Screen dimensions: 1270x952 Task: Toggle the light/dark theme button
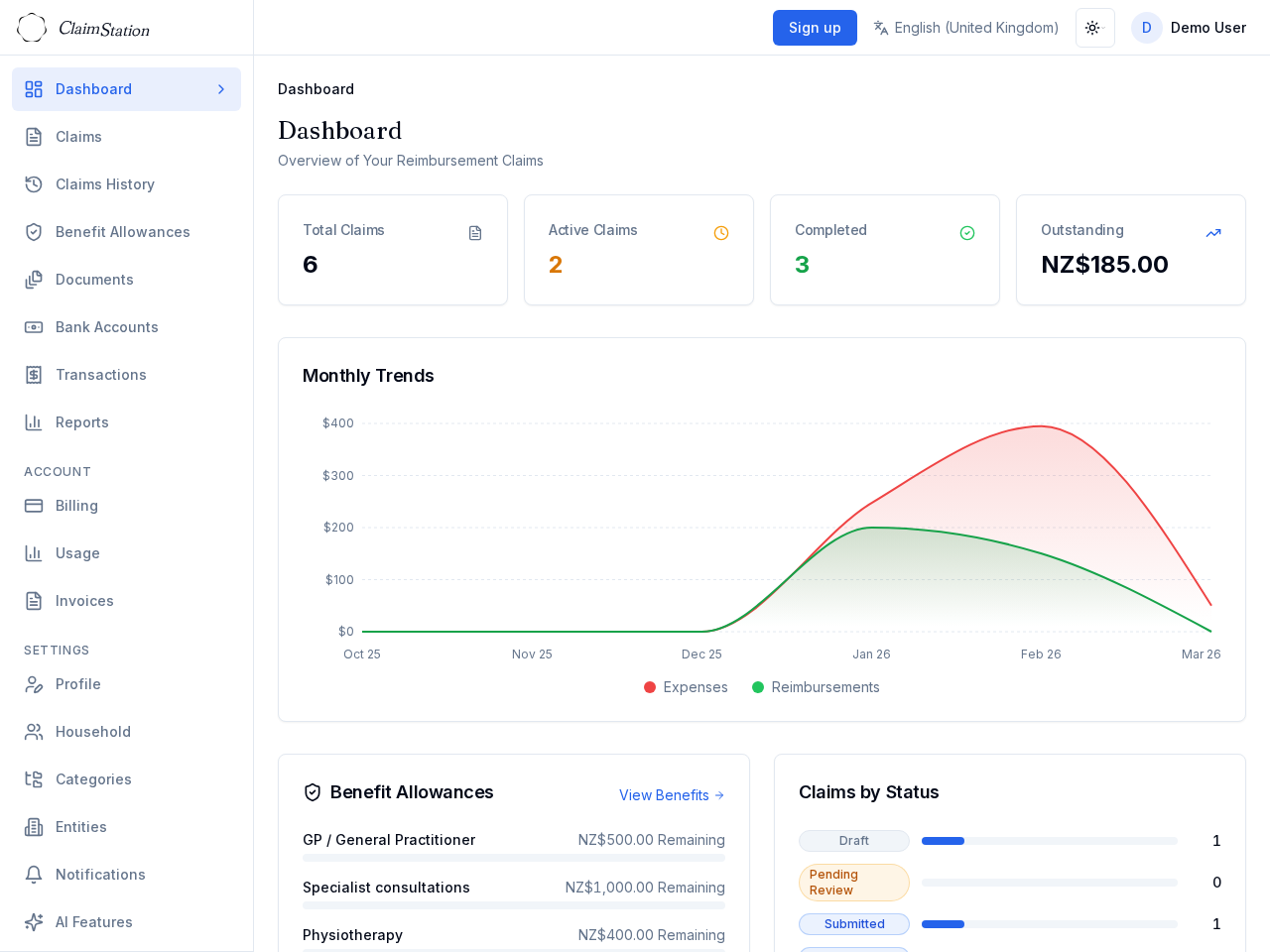1094,28
